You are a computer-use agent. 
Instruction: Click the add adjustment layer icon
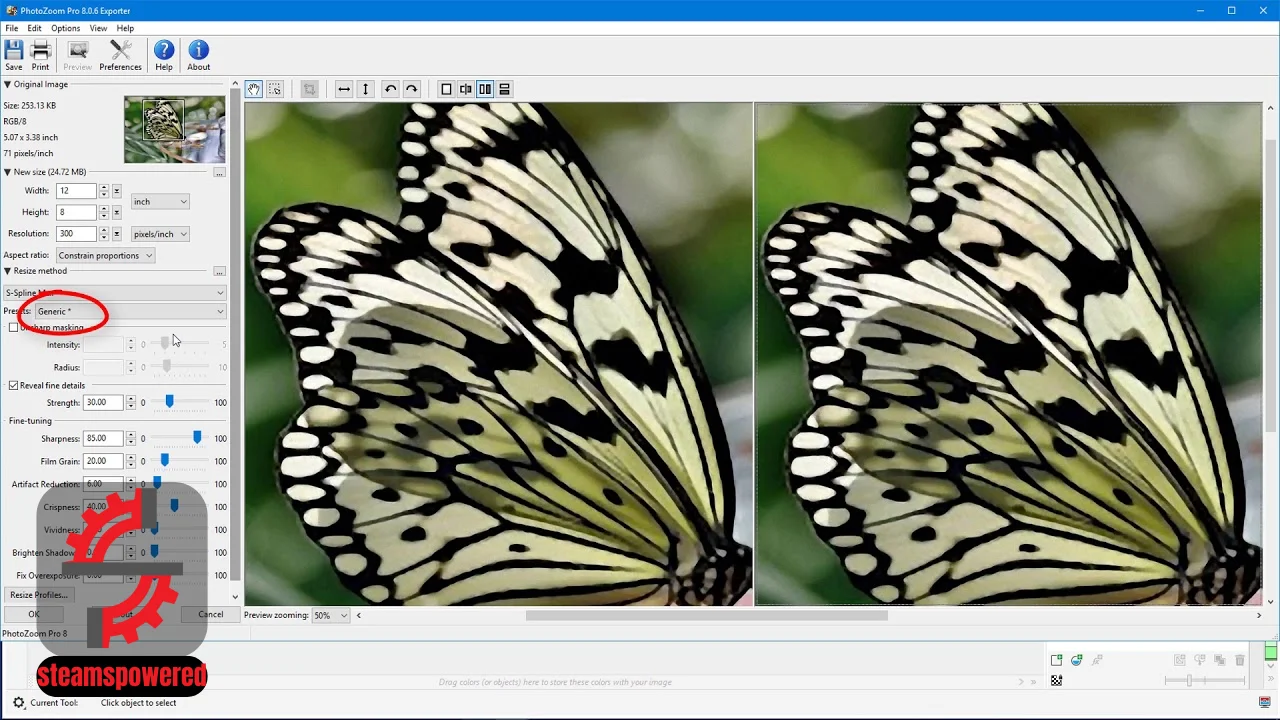(x=1077, y=660)
